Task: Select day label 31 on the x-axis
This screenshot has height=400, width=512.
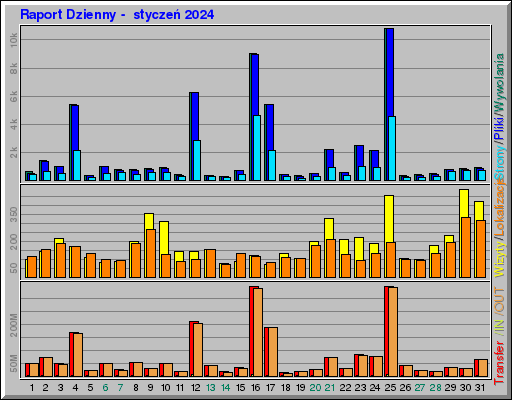Action: [x=480, y=388]
